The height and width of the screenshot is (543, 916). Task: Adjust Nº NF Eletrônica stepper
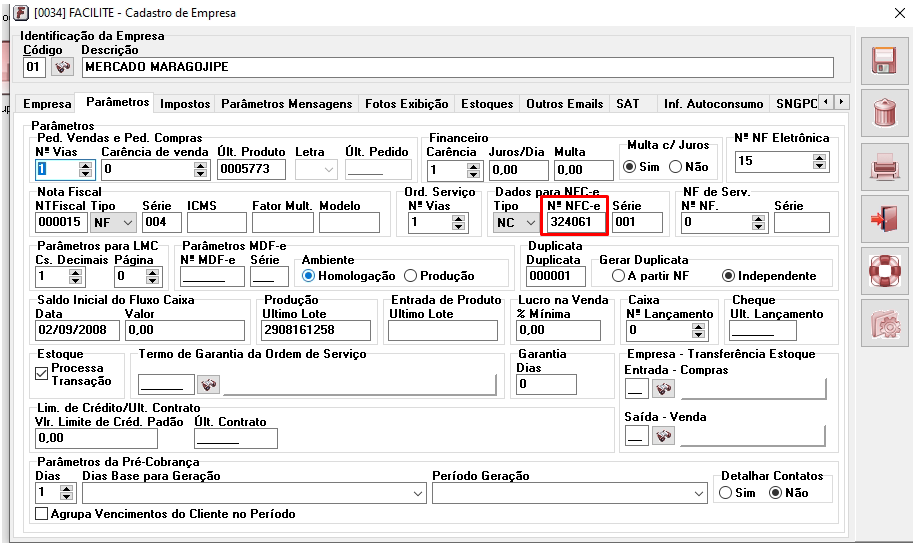[x=820, y=162]
